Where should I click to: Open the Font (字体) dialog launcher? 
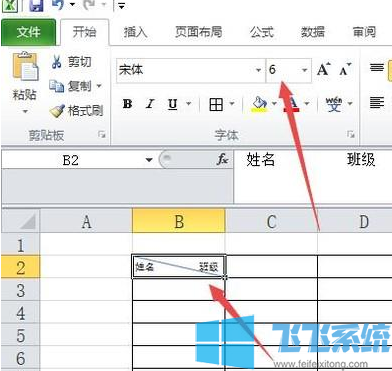point(350,134)
